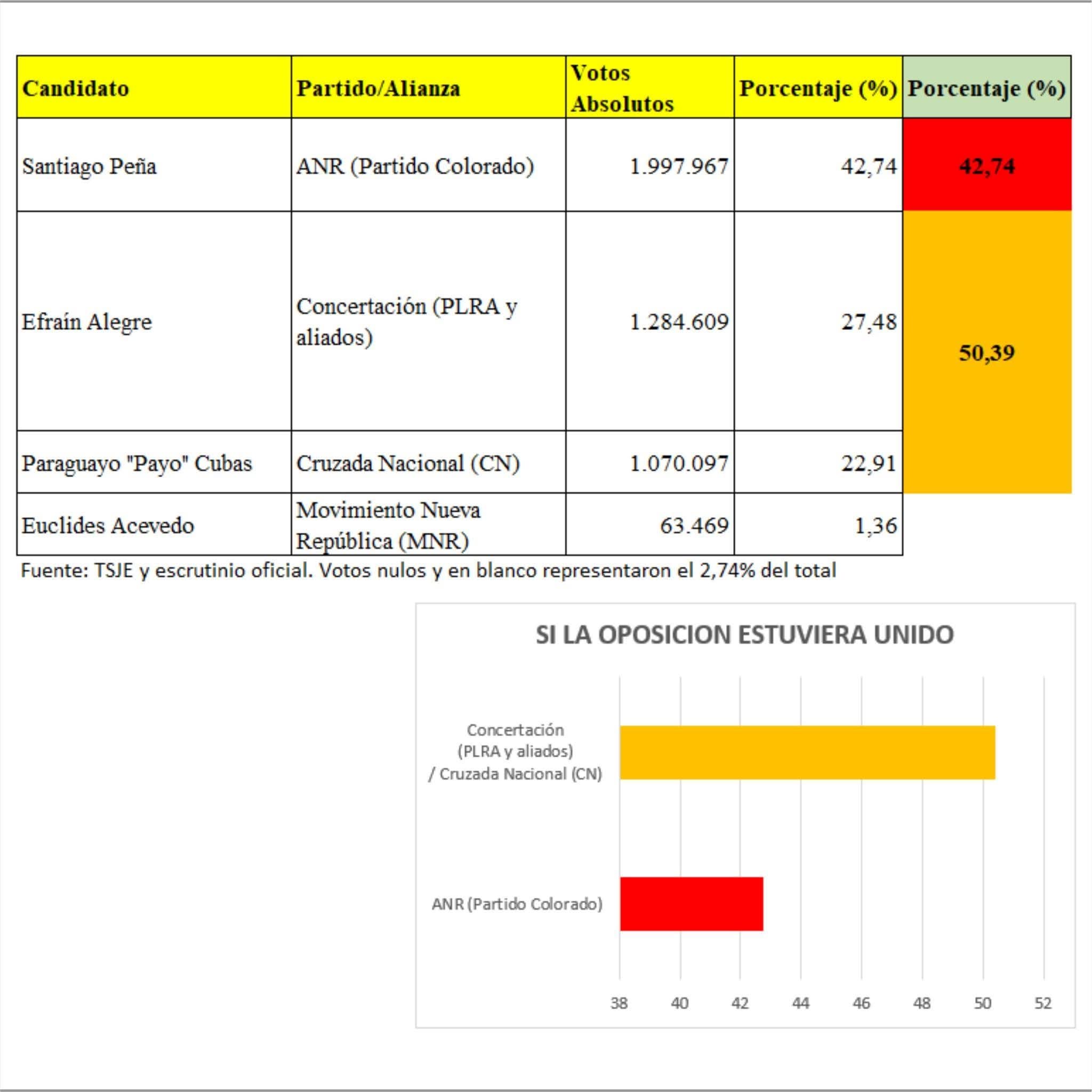Select the green Porcentaje (%) header cell
This screenshot has height=1092, width=1092.
point(986,87)
